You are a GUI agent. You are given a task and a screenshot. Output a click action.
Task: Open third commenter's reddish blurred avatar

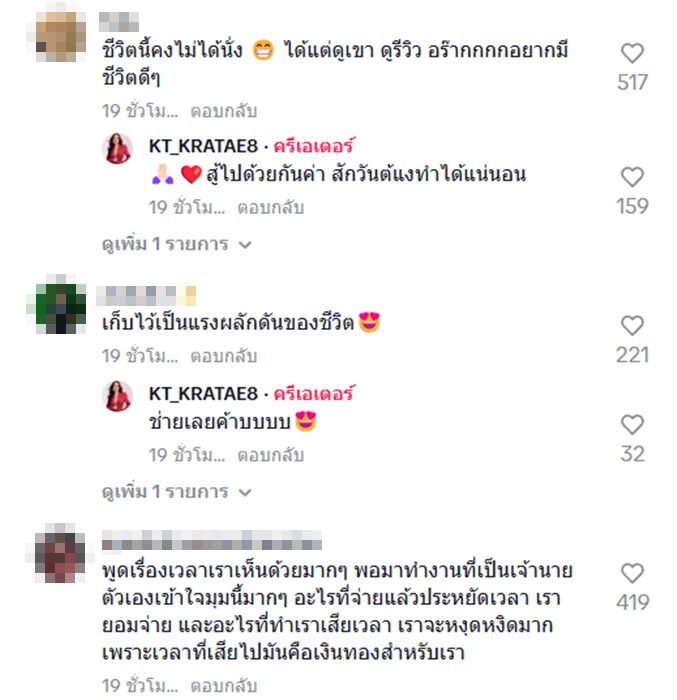coord(60,557)
